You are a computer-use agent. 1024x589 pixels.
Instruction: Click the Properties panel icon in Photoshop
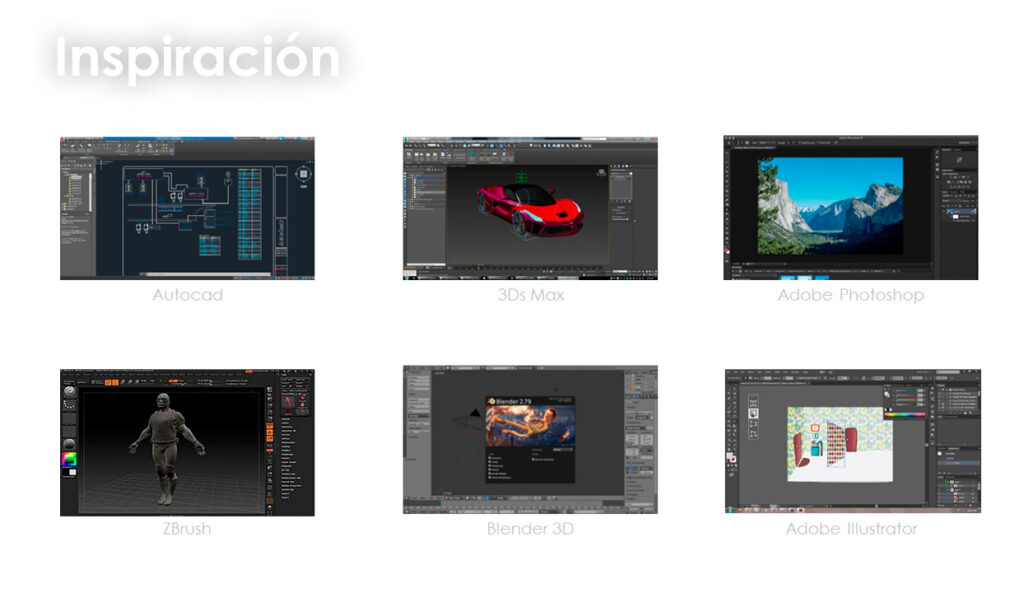[x=959, y=160]
